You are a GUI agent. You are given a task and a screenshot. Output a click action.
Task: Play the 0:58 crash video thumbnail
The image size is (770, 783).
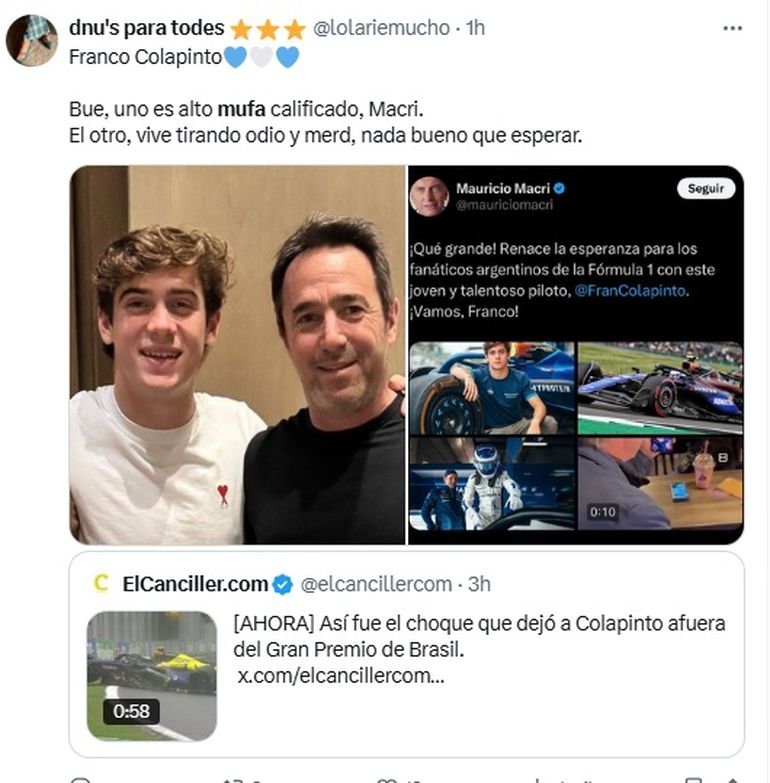click(x=152, y=675)
